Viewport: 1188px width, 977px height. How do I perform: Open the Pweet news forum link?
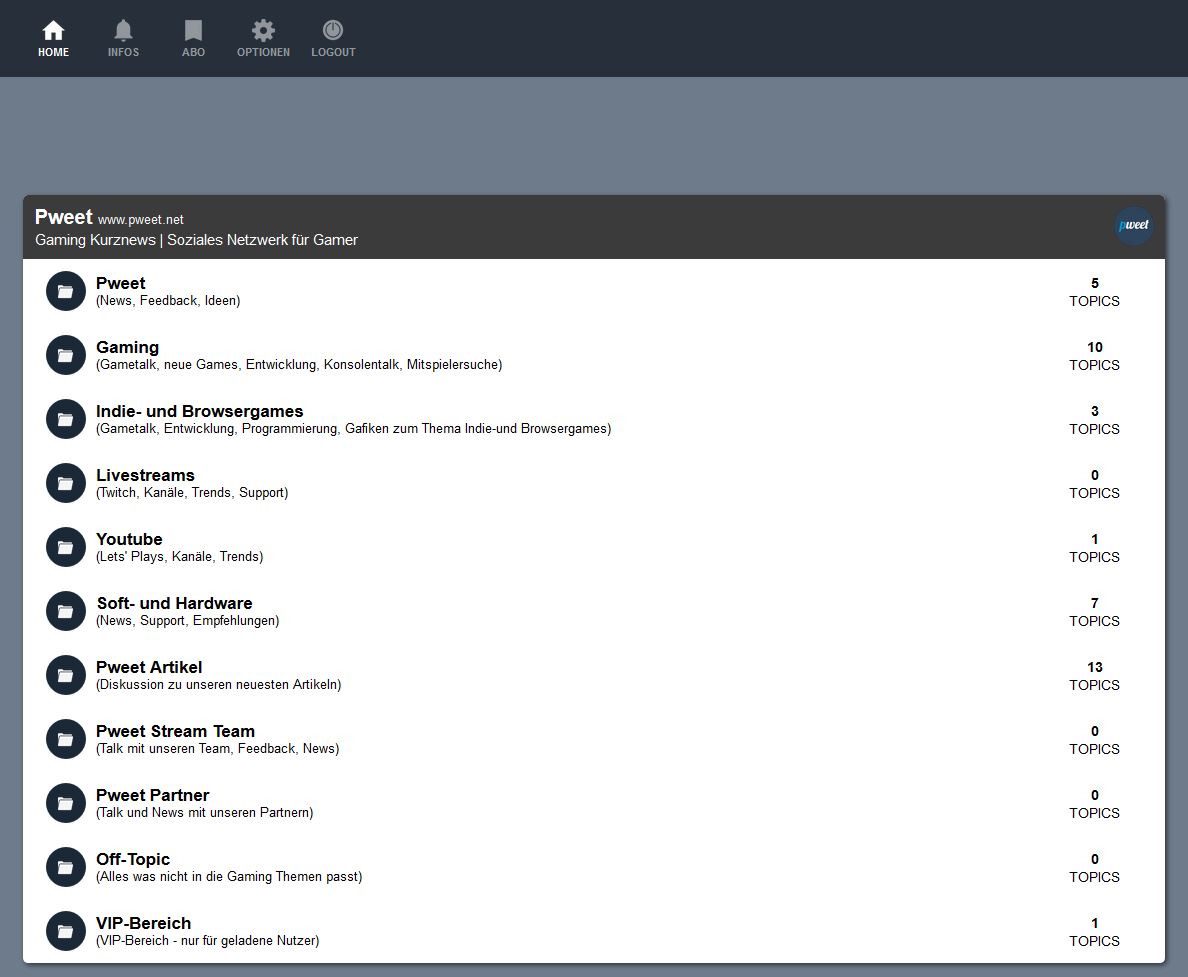point(120,283)
